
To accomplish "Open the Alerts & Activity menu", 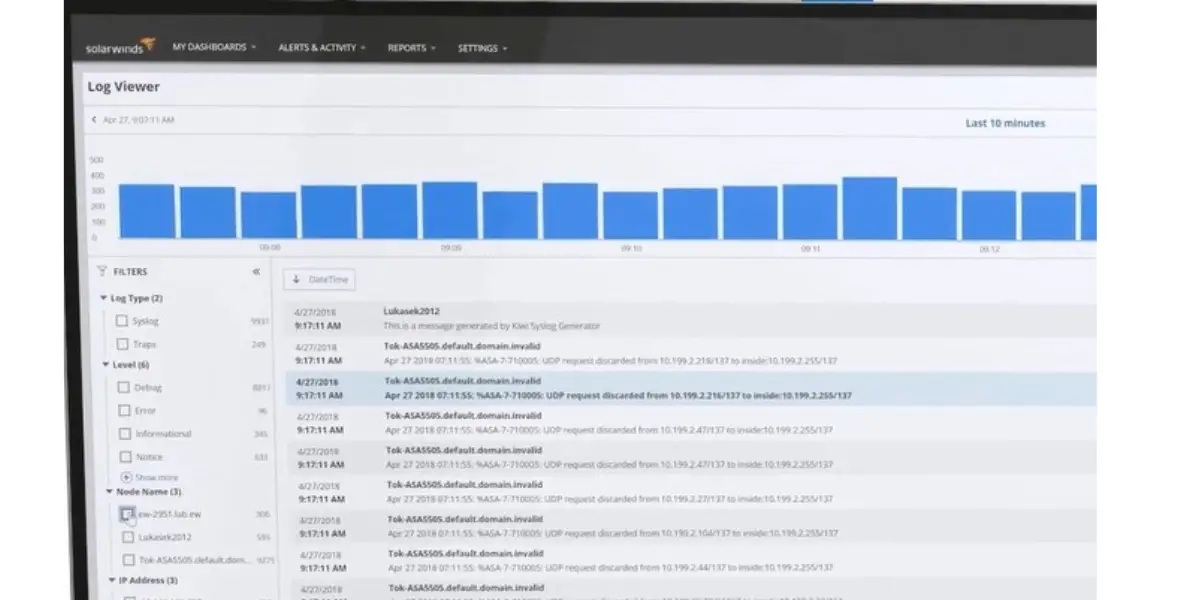I will (x=321, y=47).
